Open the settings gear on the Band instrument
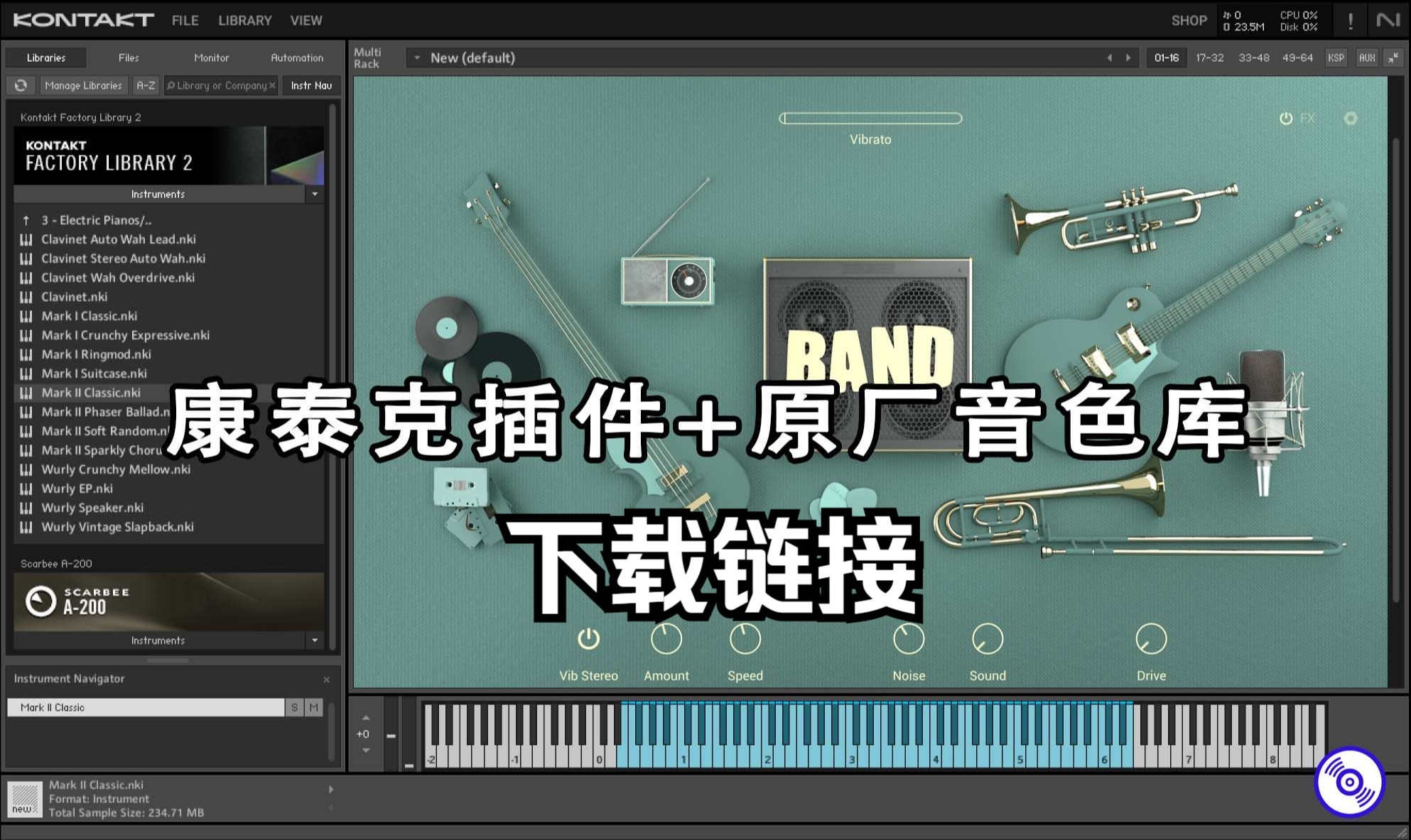The height and width of the screenshot is (840, 1411). click(x=1351, y=119)
